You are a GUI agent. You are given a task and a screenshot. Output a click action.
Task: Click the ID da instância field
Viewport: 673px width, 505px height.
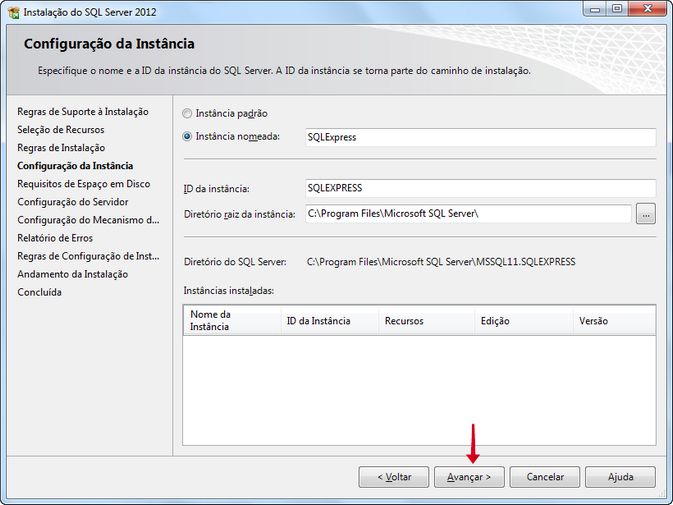[480, 188]
